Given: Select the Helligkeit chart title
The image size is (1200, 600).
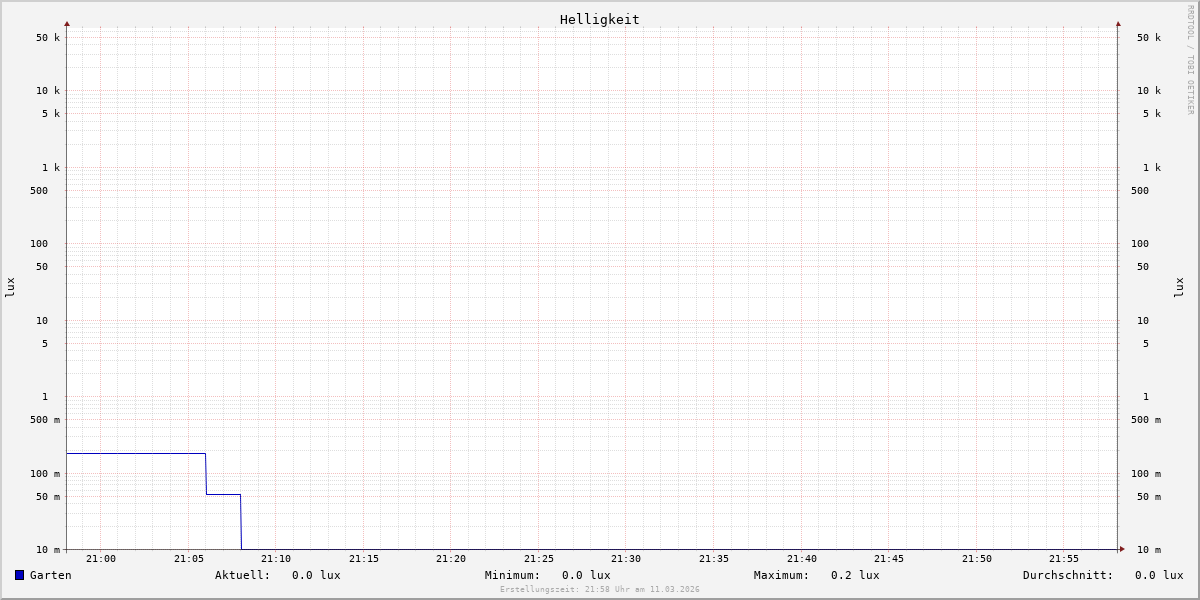Looking at the screenshot, I should click(x=599, y=19).
